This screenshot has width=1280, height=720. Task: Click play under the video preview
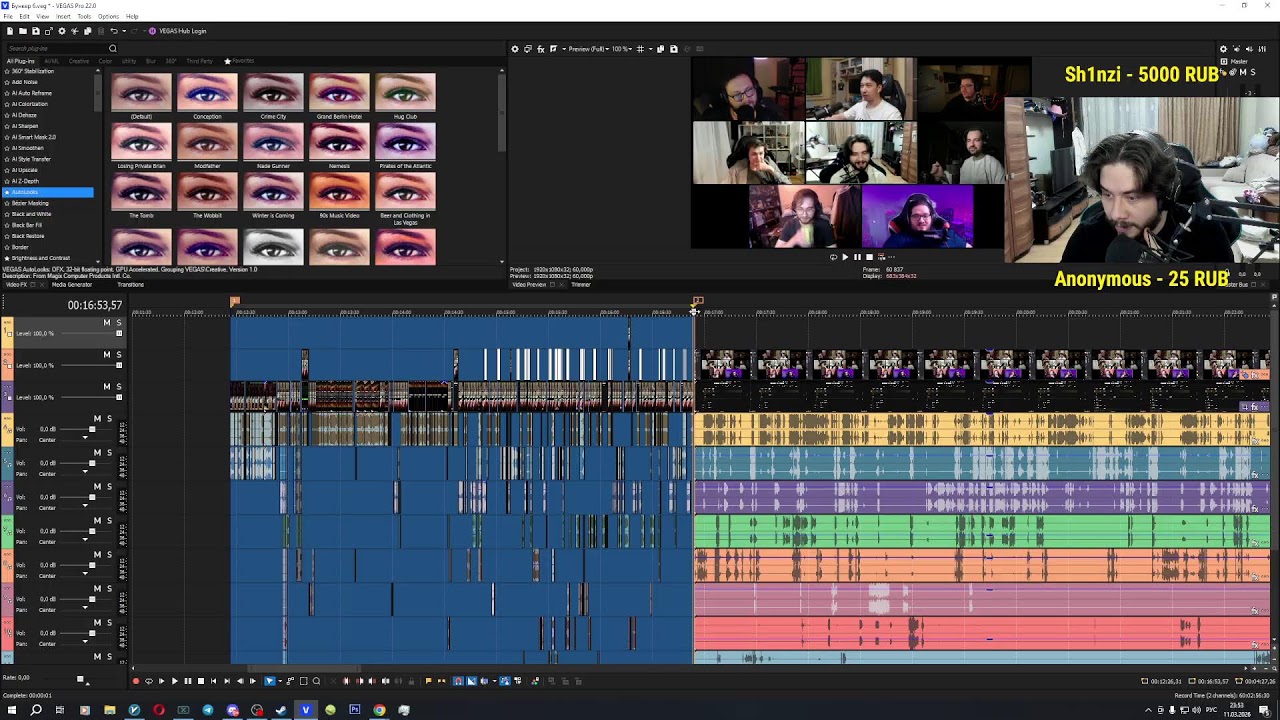845,257
